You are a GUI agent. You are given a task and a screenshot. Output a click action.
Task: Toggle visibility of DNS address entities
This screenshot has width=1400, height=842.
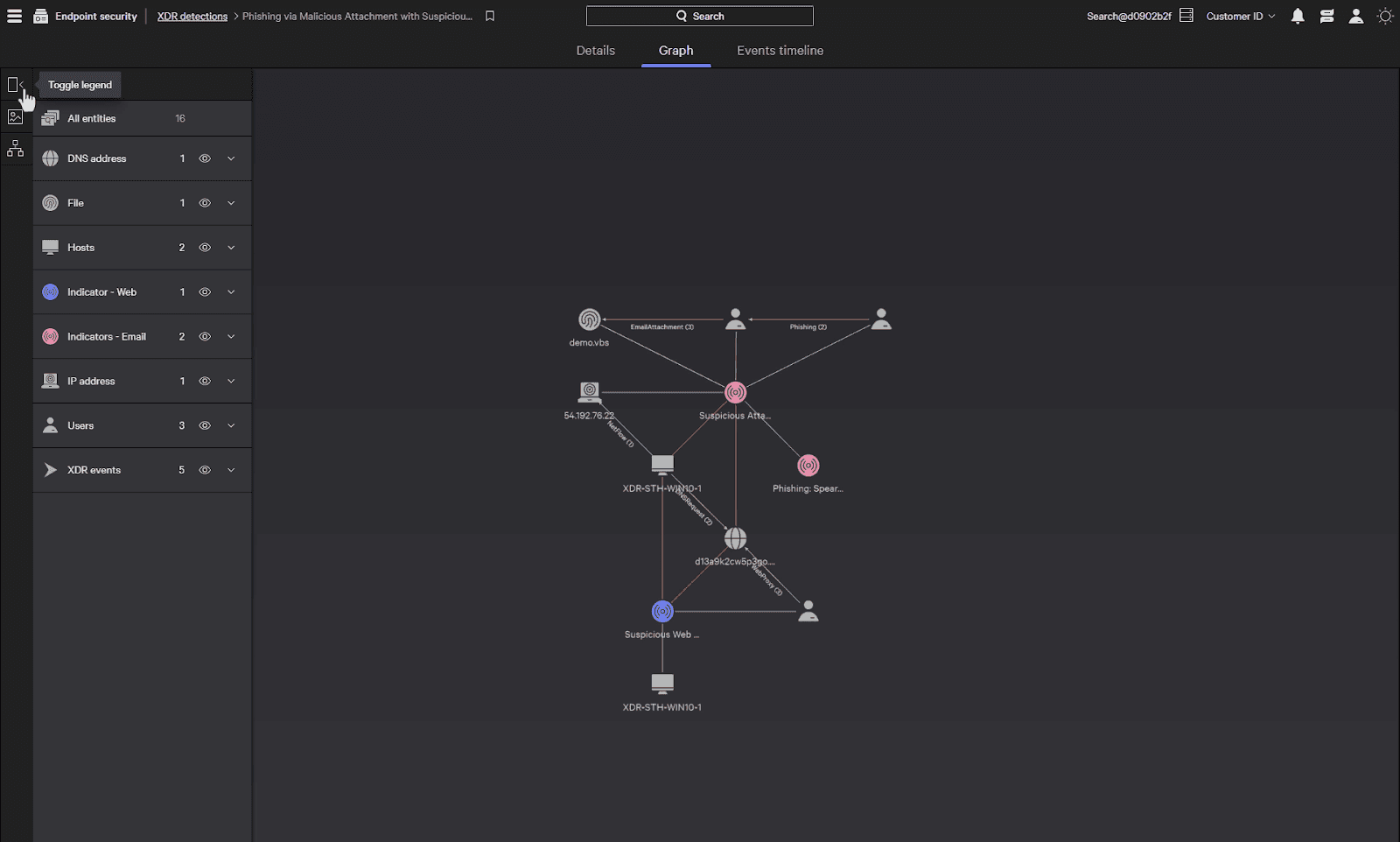click(x=204, y=158)
